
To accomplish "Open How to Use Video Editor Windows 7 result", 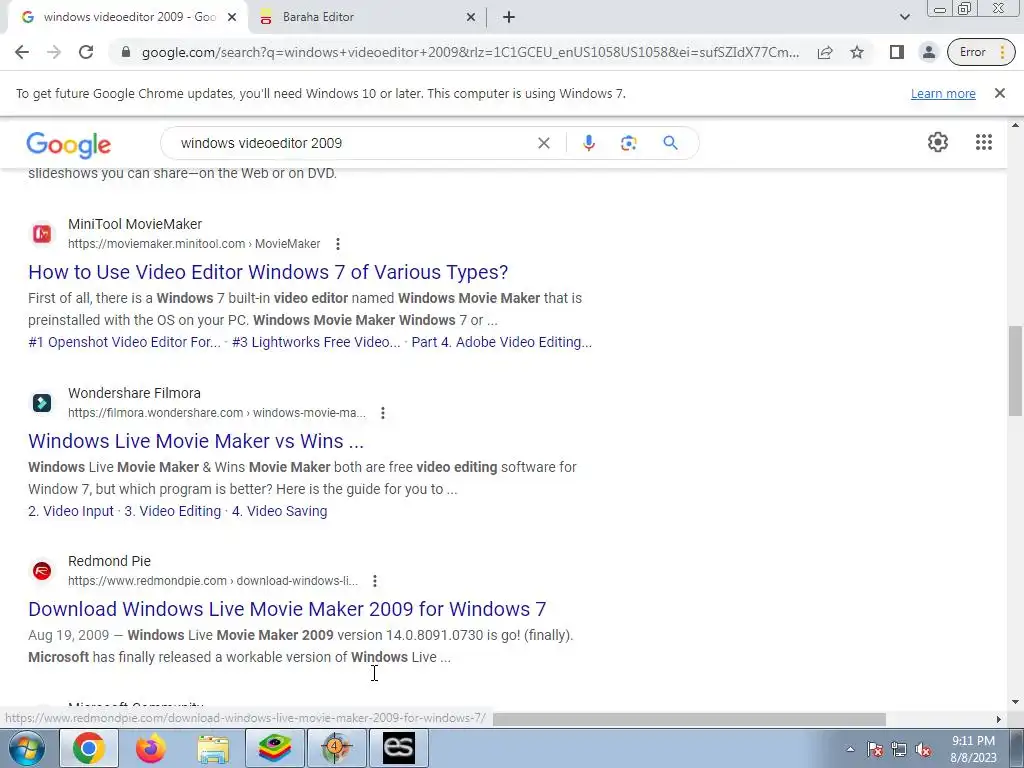I will pos(268,272).
